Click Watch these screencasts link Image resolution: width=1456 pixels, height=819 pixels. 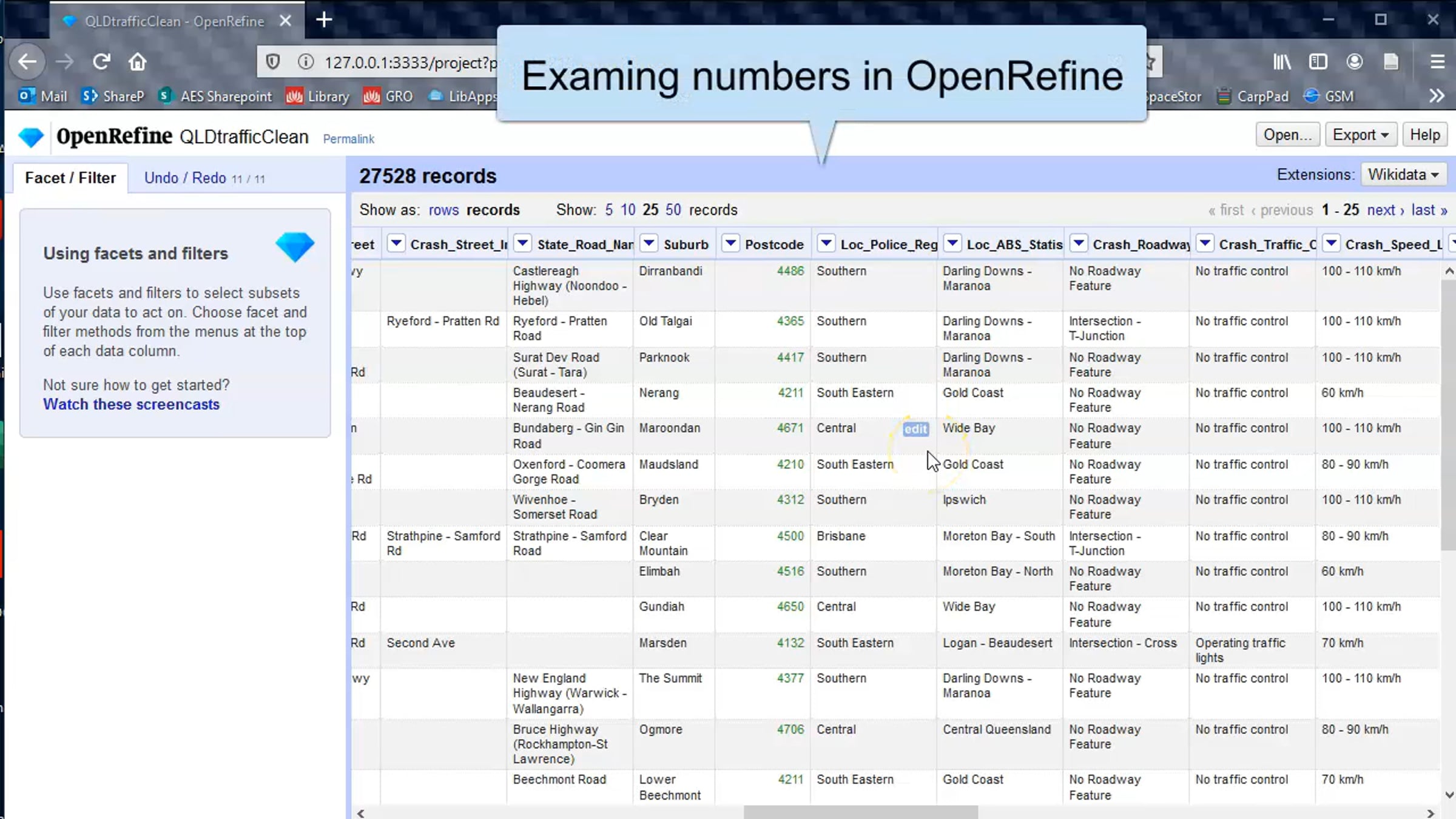coord(131,405)
